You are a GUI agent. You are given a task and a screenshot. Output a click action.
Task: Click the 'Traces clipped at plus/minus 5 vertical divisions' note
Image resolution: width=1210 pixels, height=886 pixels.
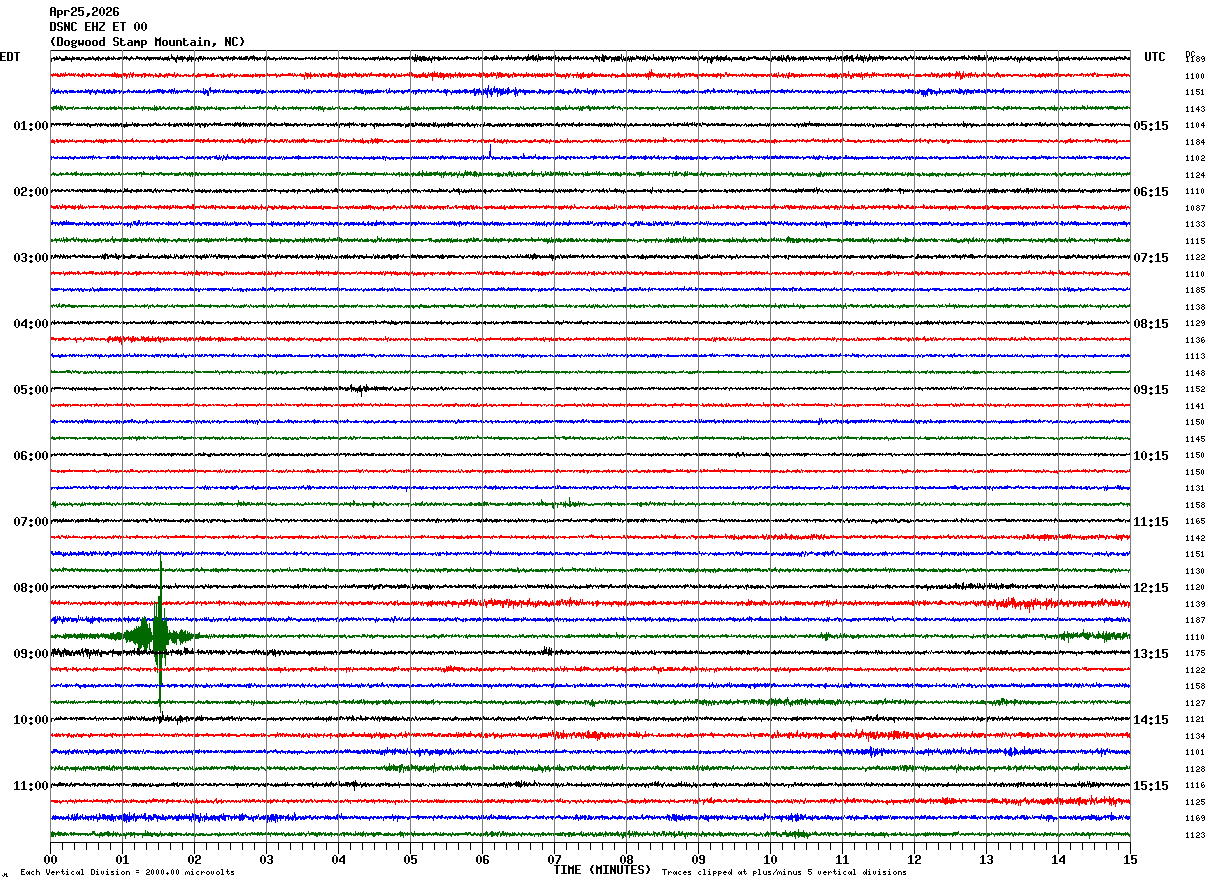click(784, 872)
